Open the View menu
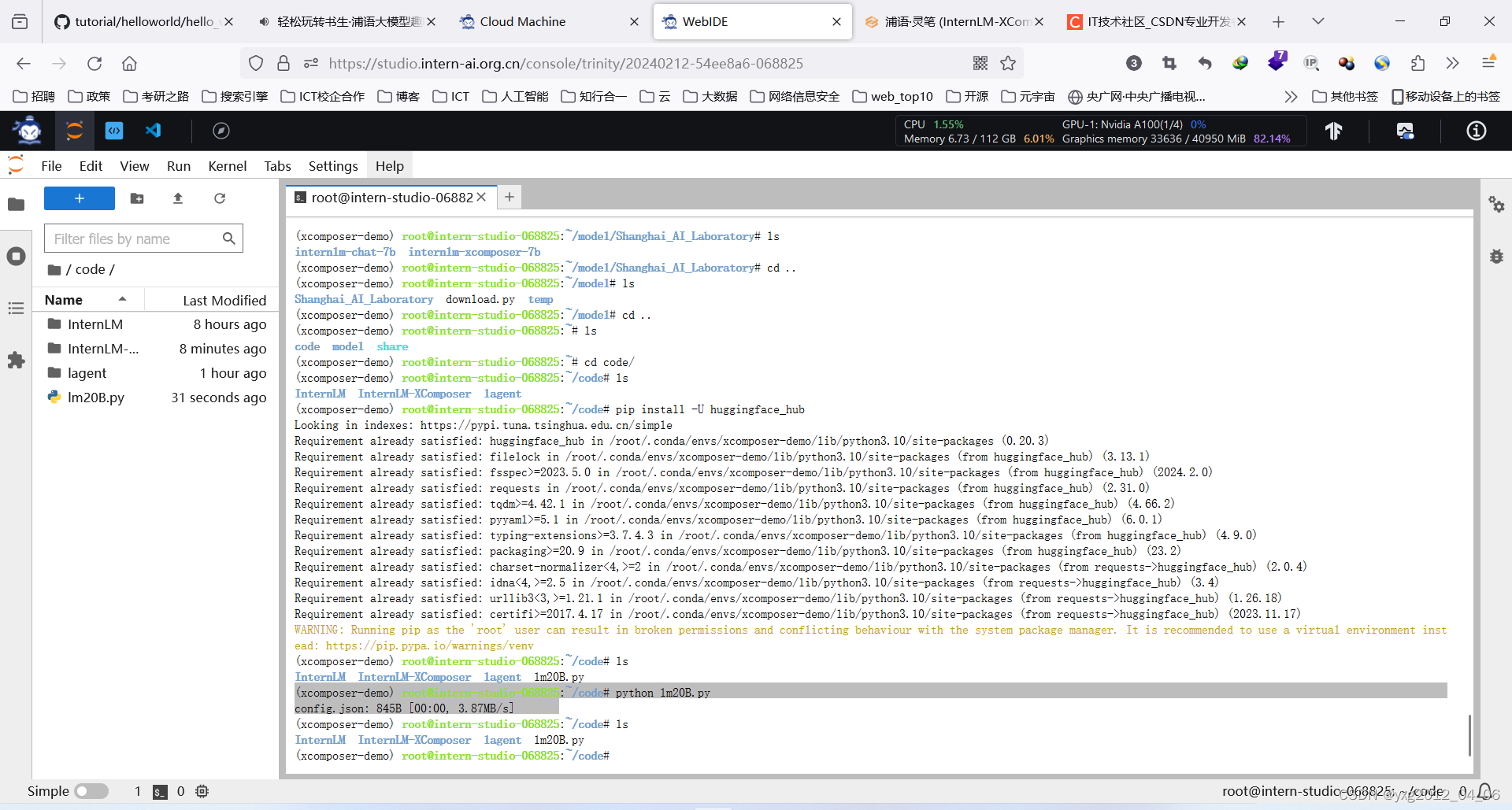 [x=135, y=166]
